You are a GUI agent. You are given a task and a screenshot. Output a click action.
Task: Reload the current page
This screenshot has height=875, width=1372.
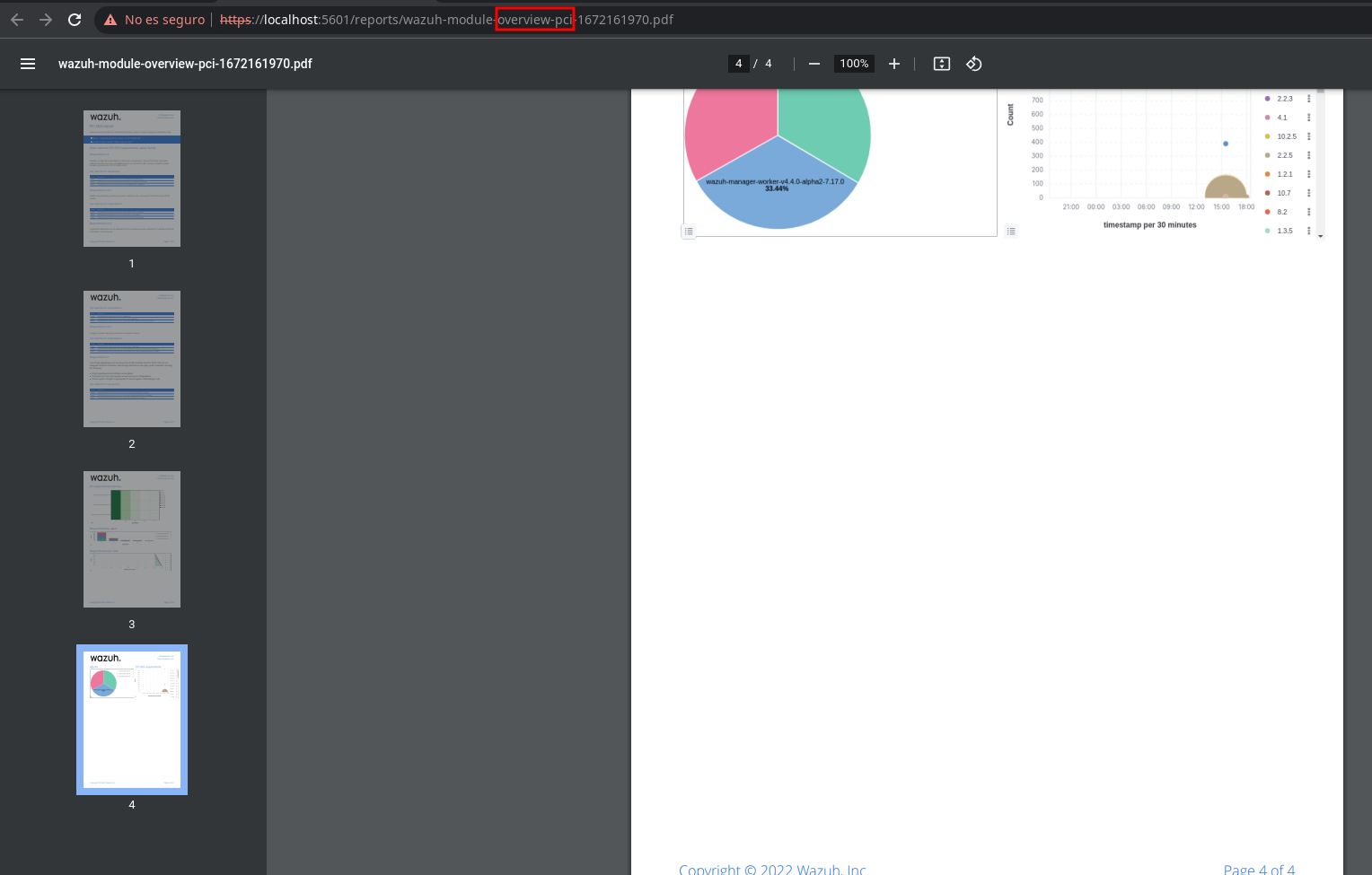(x=75, y=19)
